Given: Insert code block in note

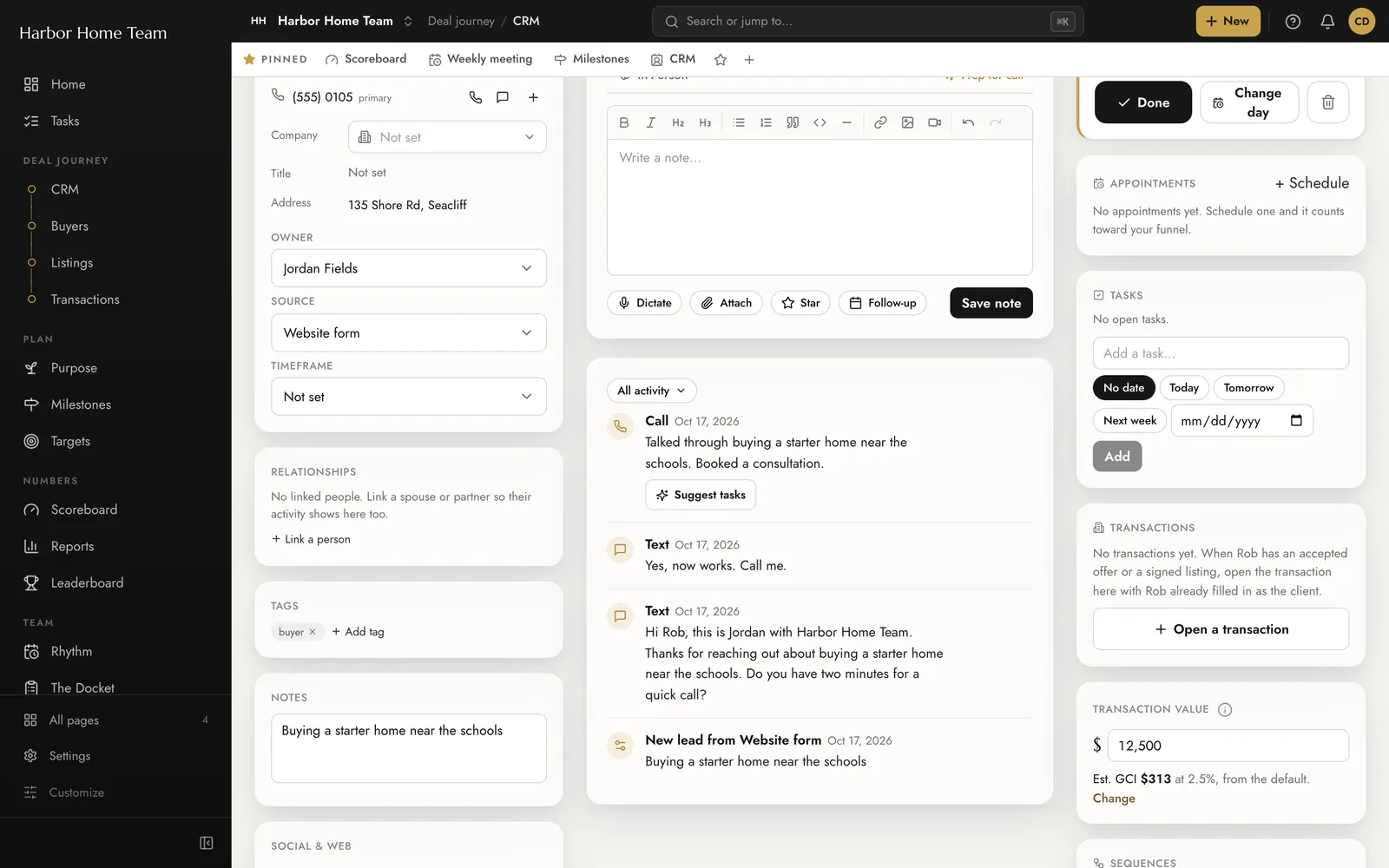Looking at the screenshot, I should (820, 122).
